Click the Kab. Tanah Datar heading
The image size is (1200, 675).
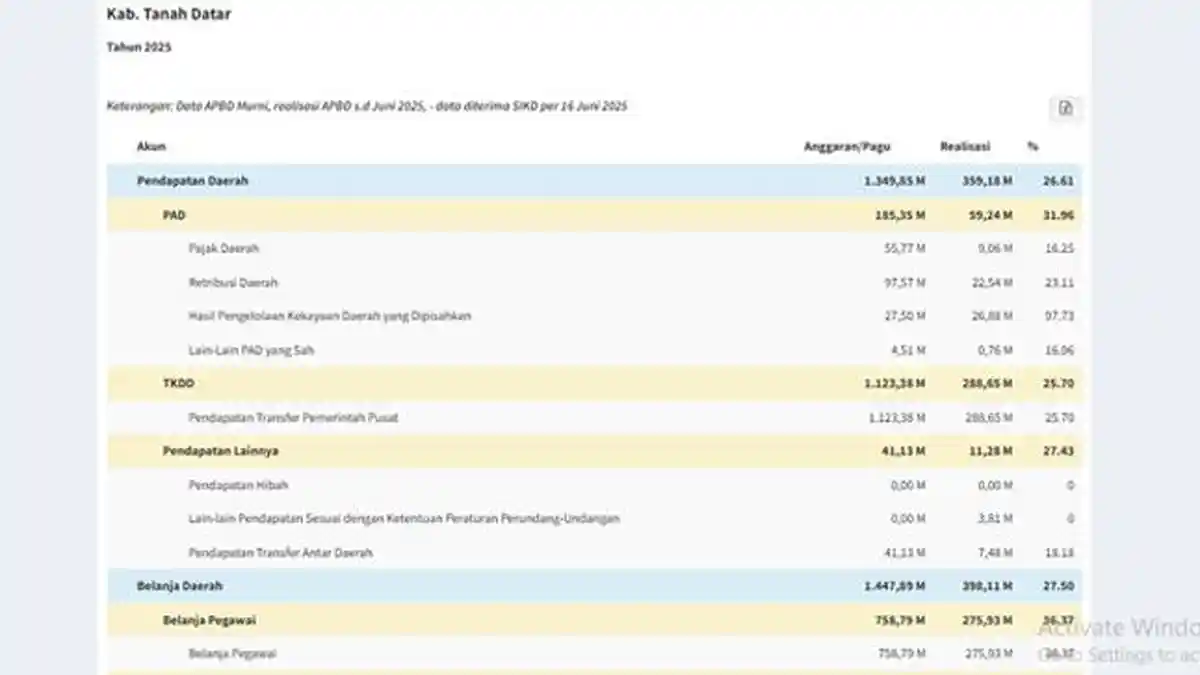coord(169,14)
